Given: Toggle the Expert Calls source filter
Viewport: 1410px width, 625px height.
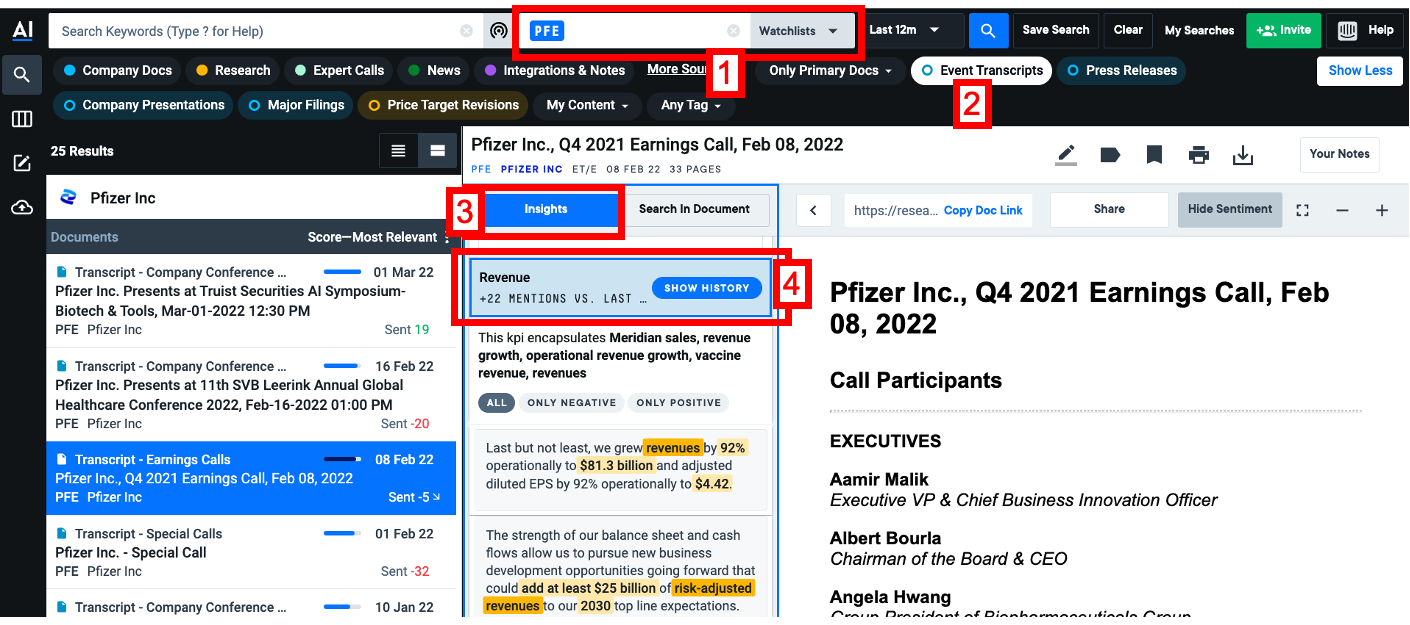Looking at the screenshot, I should click(x=339, y=71).
